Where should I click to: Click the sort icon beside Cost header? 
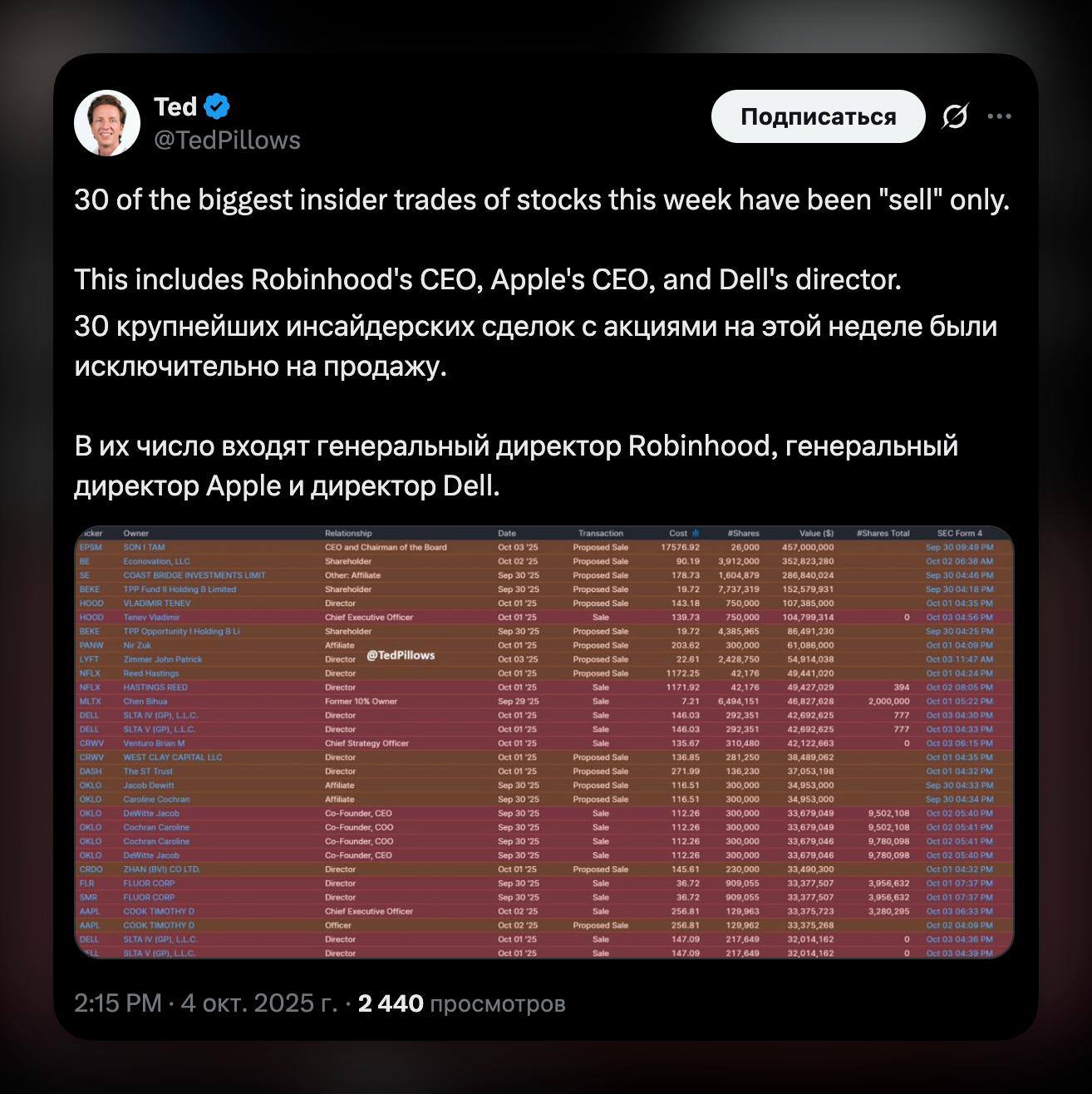[x=696, y=534]
